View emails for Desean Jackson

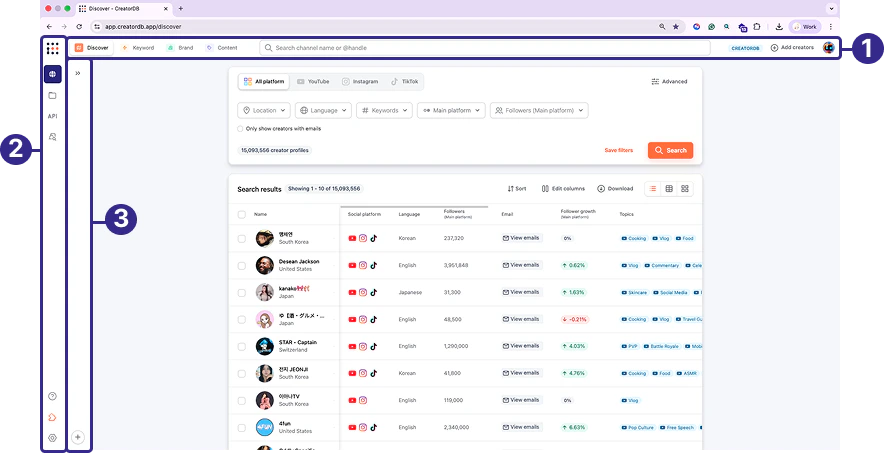coord(521,265)
